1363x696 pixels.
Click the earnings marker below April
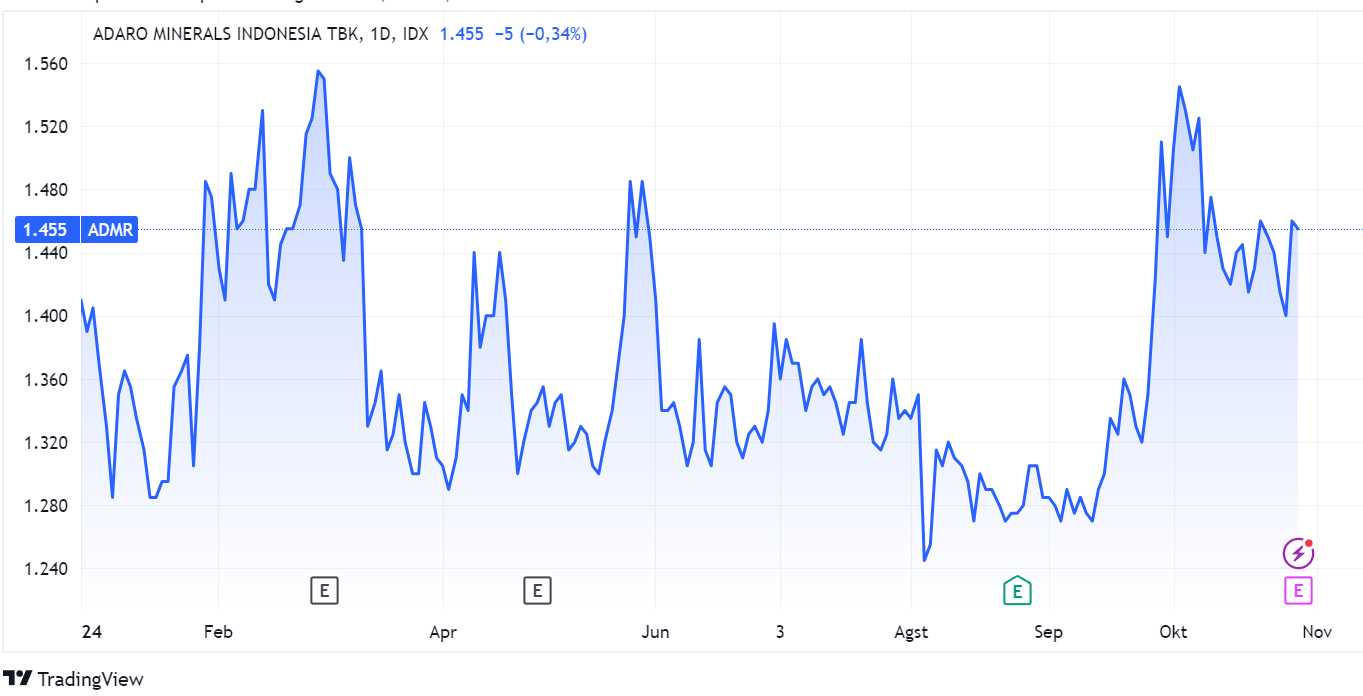[x=537, y=591]
